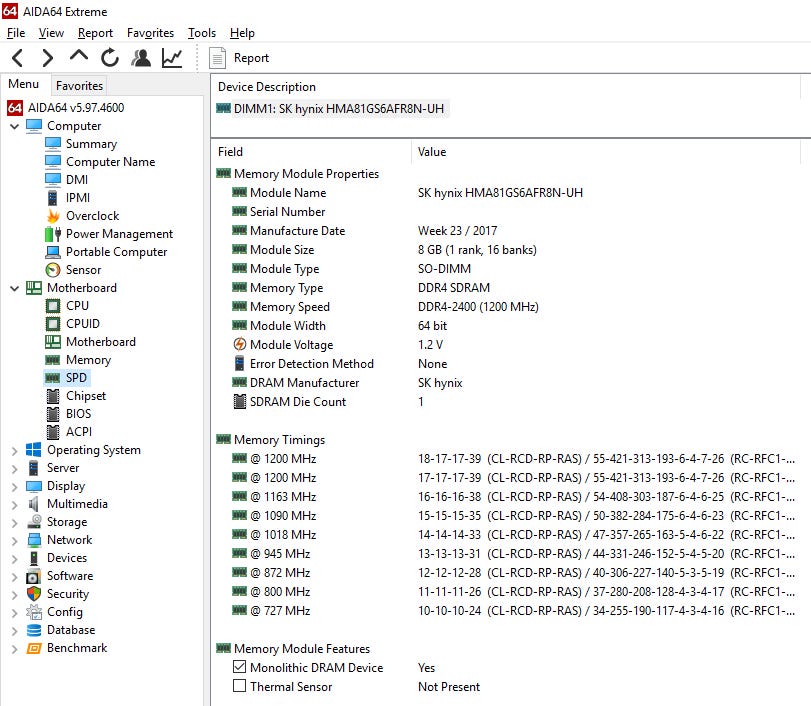Select DIMM1 SK hynix device entry
Screen dimensions: 811x706
pos(332,109)
